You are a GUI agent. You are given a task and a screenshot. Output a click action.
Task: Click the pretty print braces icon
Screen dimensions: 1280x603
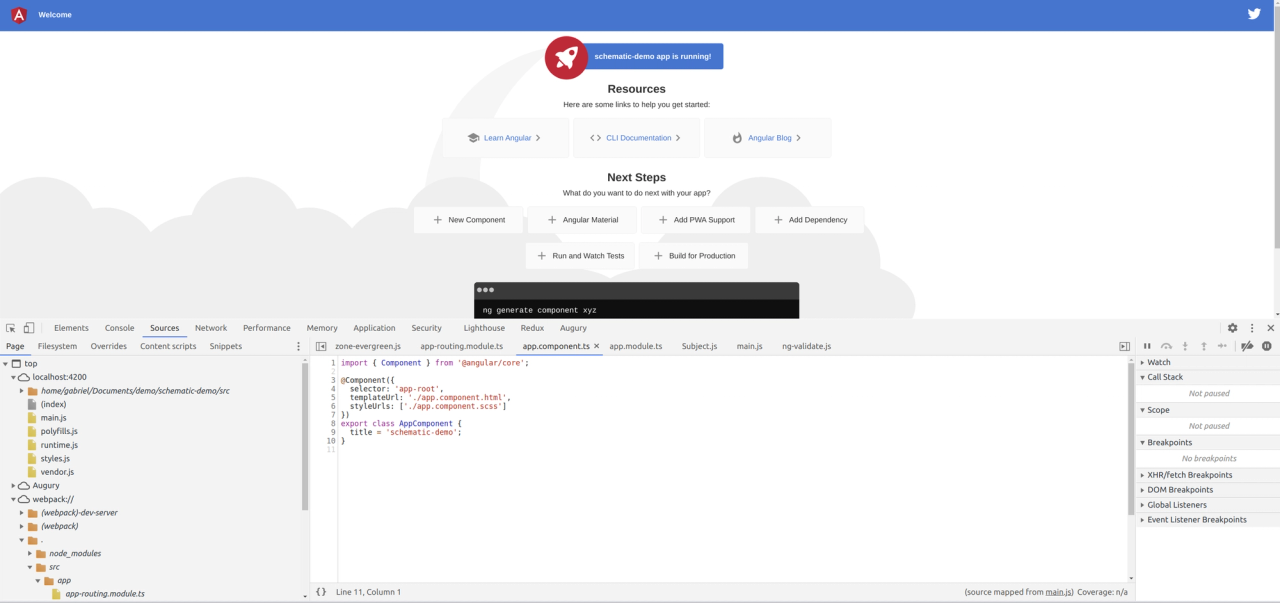pos(321,592)
